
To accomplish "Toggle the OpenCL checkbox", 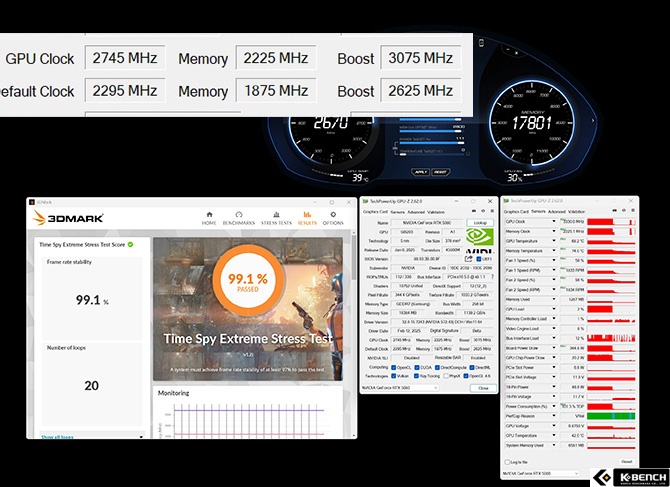I will click(394, 367).
